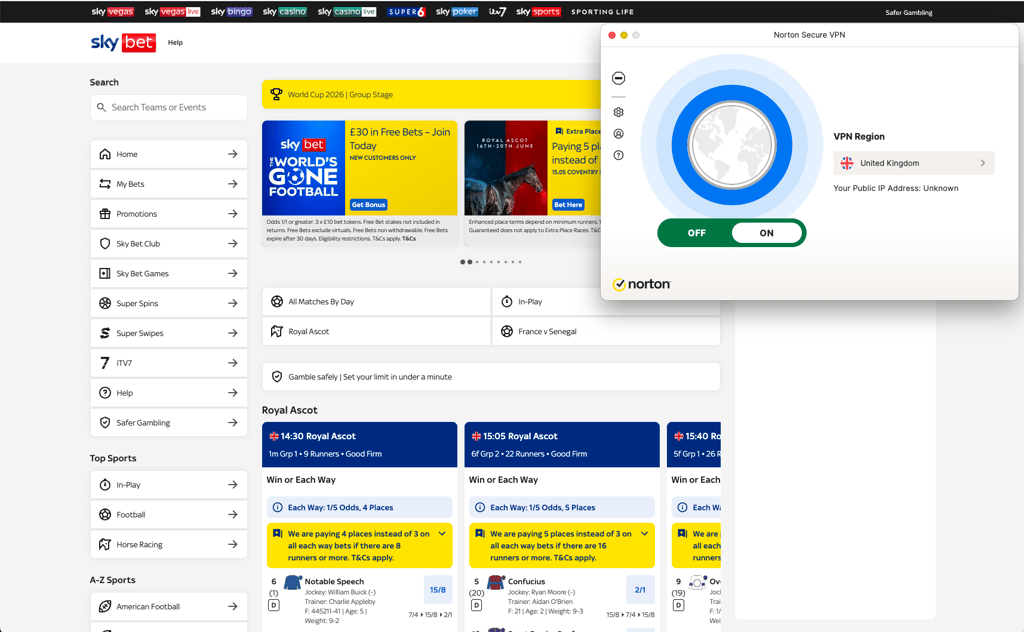Click the Safer Gambling shield check icon
Viewport: 1024px width, 632px height.
click(x=104, y=422)
